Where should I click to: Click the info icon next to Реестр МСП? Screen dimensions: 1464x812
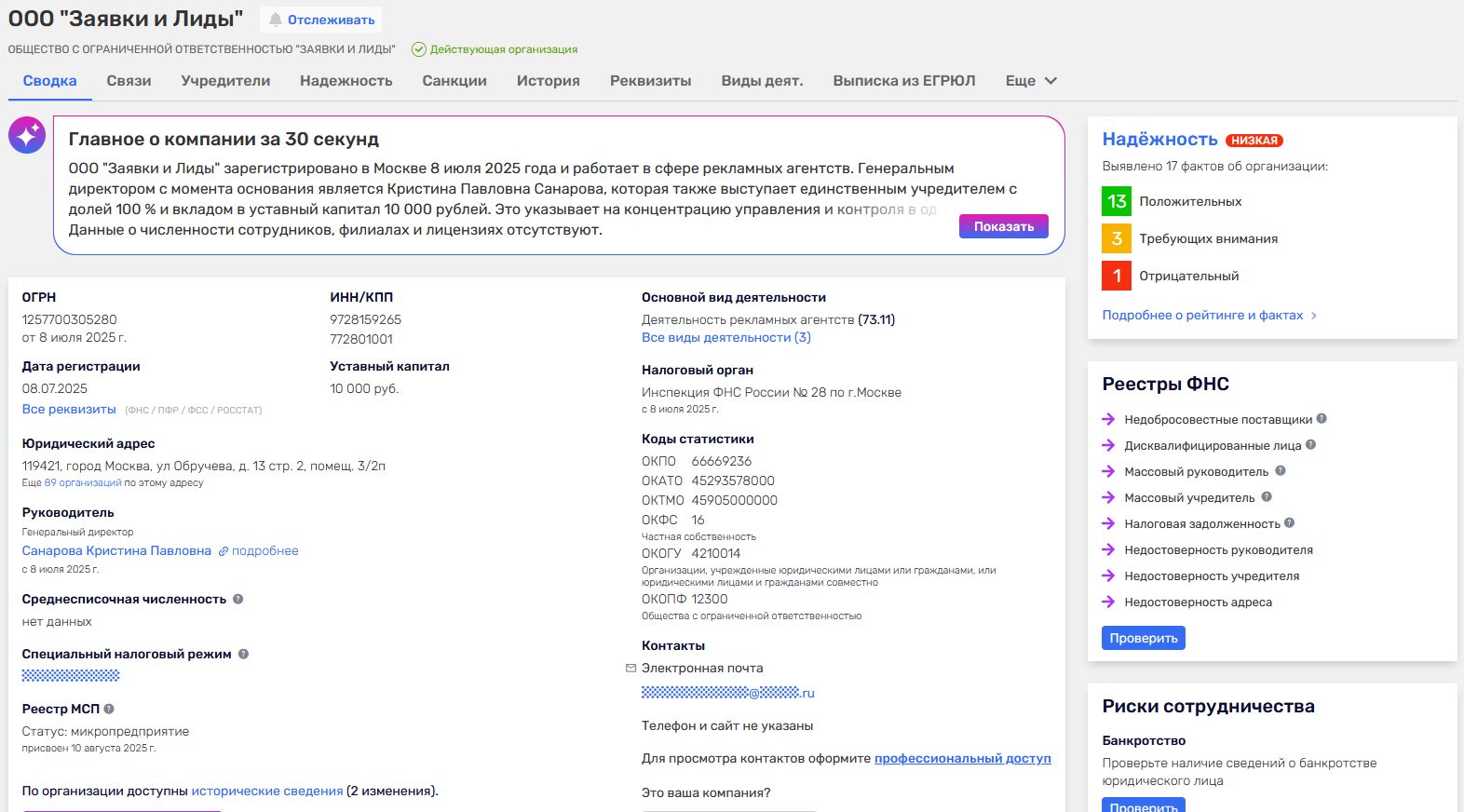109,709
